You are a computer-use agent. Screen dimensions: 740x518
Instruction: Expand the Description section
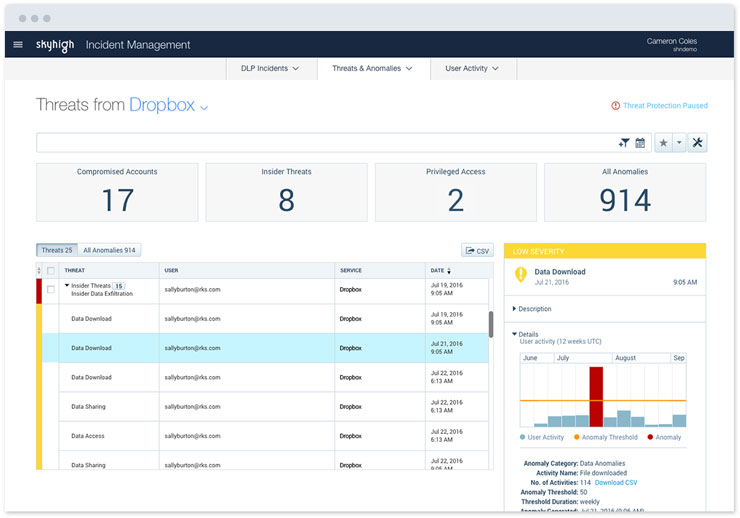[x=532, y=309]
